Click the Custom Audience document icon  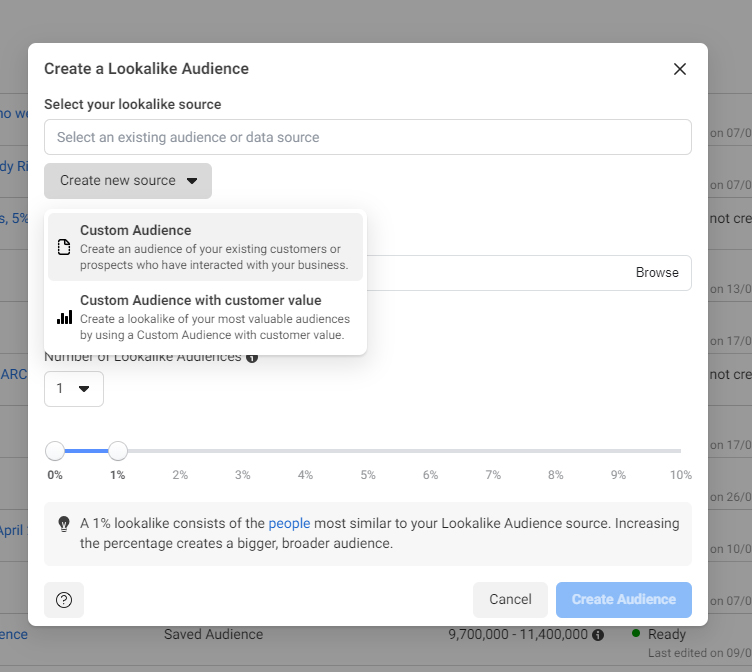click(64, 247)
